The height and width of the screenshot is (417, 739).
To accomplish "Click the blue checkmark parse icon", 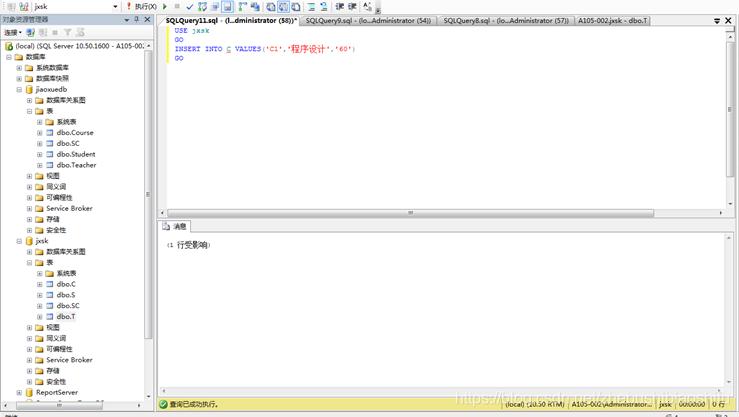I will click(x=190, y=7).
